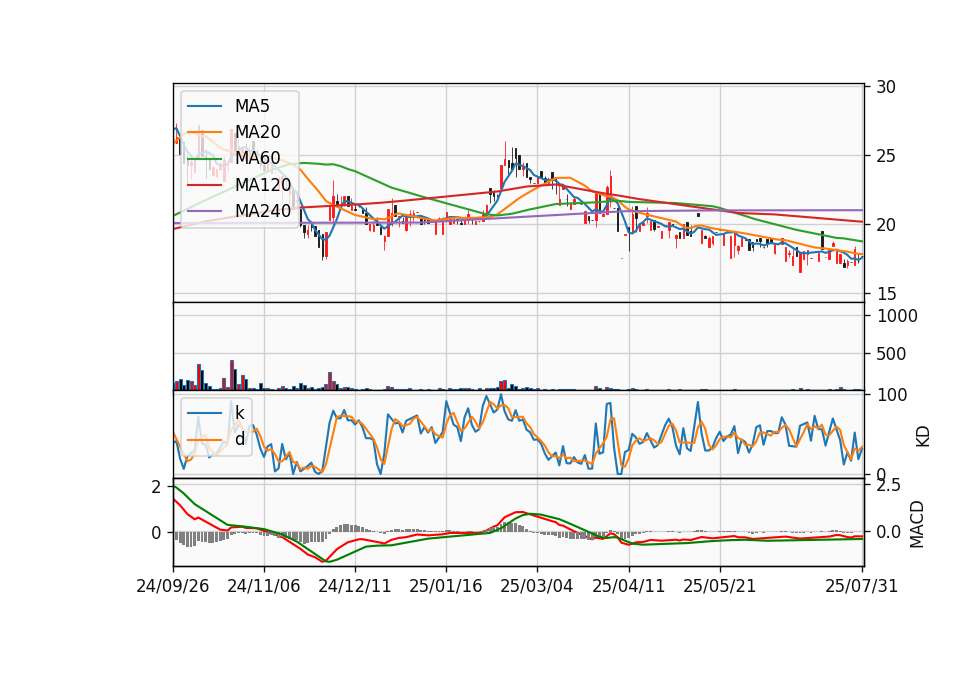Screen dimensions: 960x690
Task: Click the KD vertical axis title
Action: click(923, 437)
